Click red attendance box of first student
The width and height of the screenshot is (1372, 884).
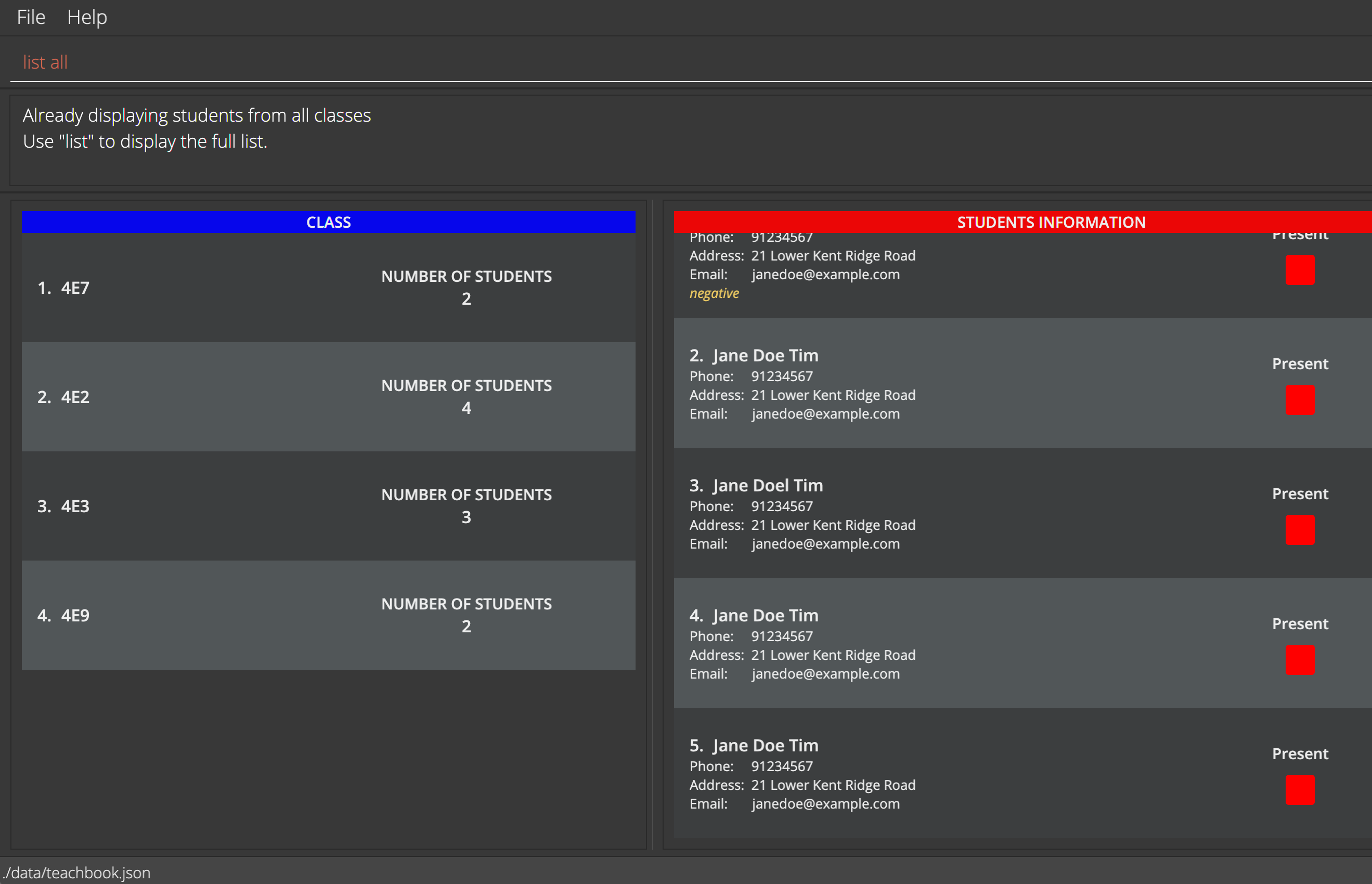(x=1299, y=270)
